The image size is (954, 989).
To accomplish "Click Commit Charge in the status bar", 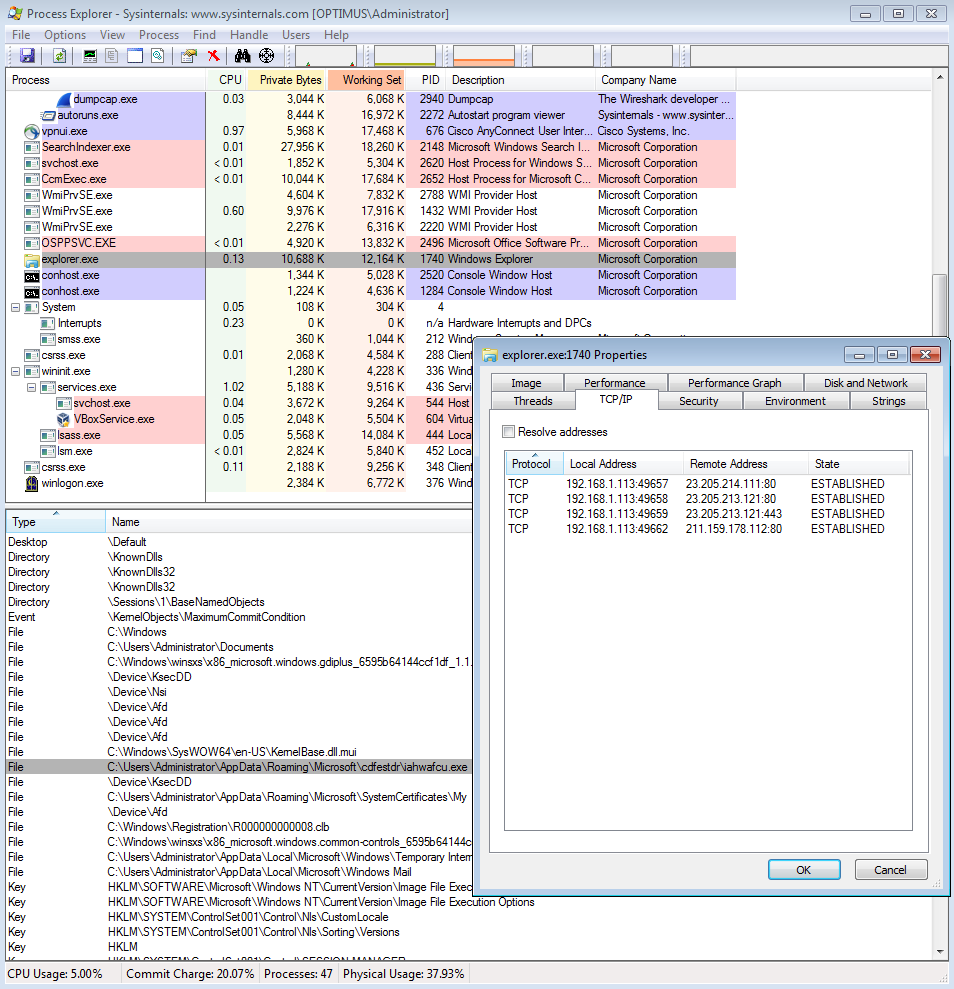I will point(190,974).
